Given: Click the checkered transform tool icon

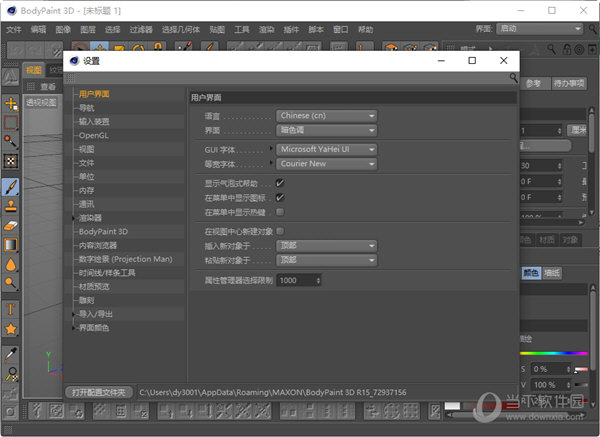Looking at the screenshot, I should coord(11,161).
